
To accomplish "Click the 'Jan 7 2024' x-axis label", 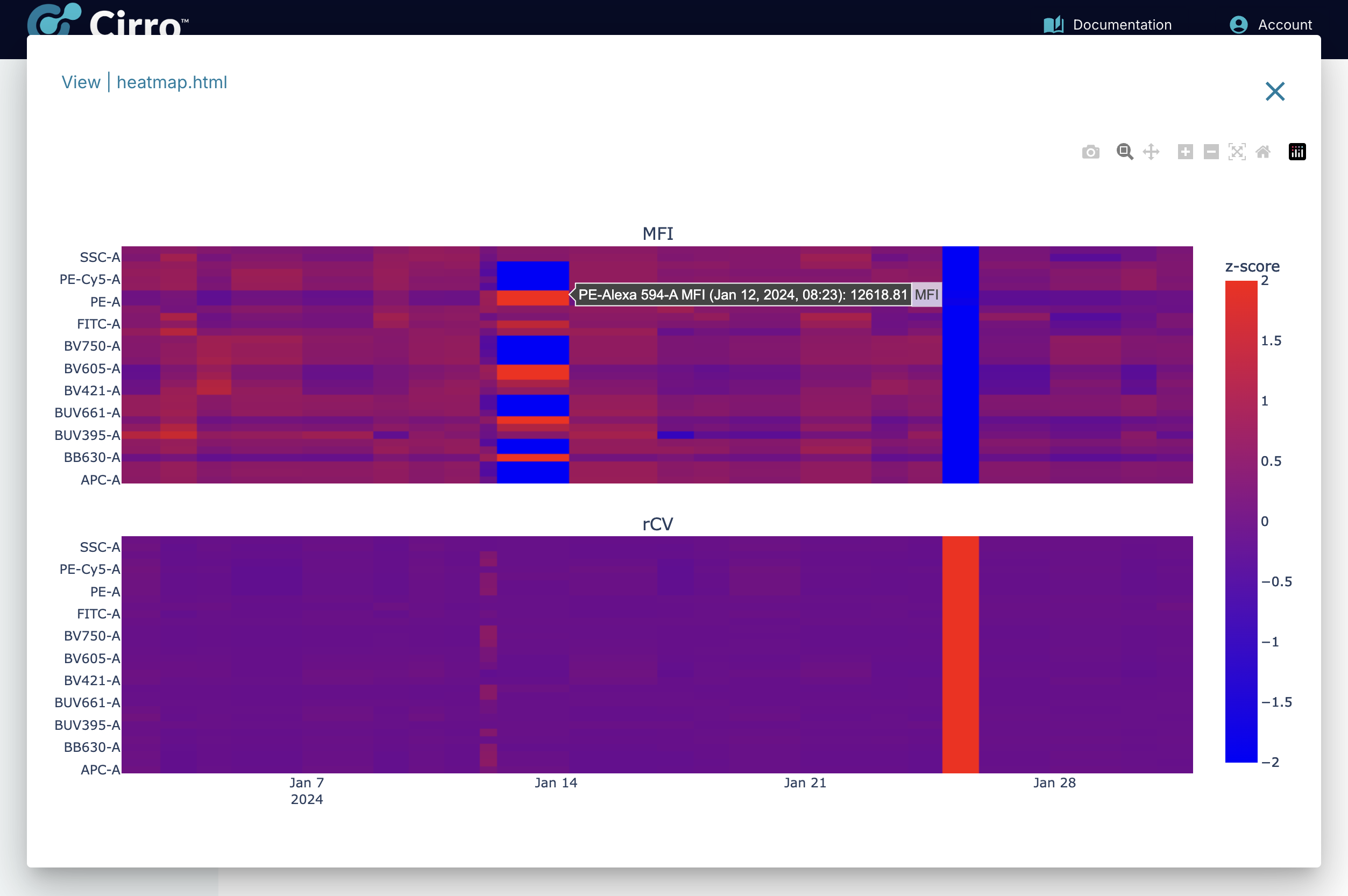I will pos(307,791).
